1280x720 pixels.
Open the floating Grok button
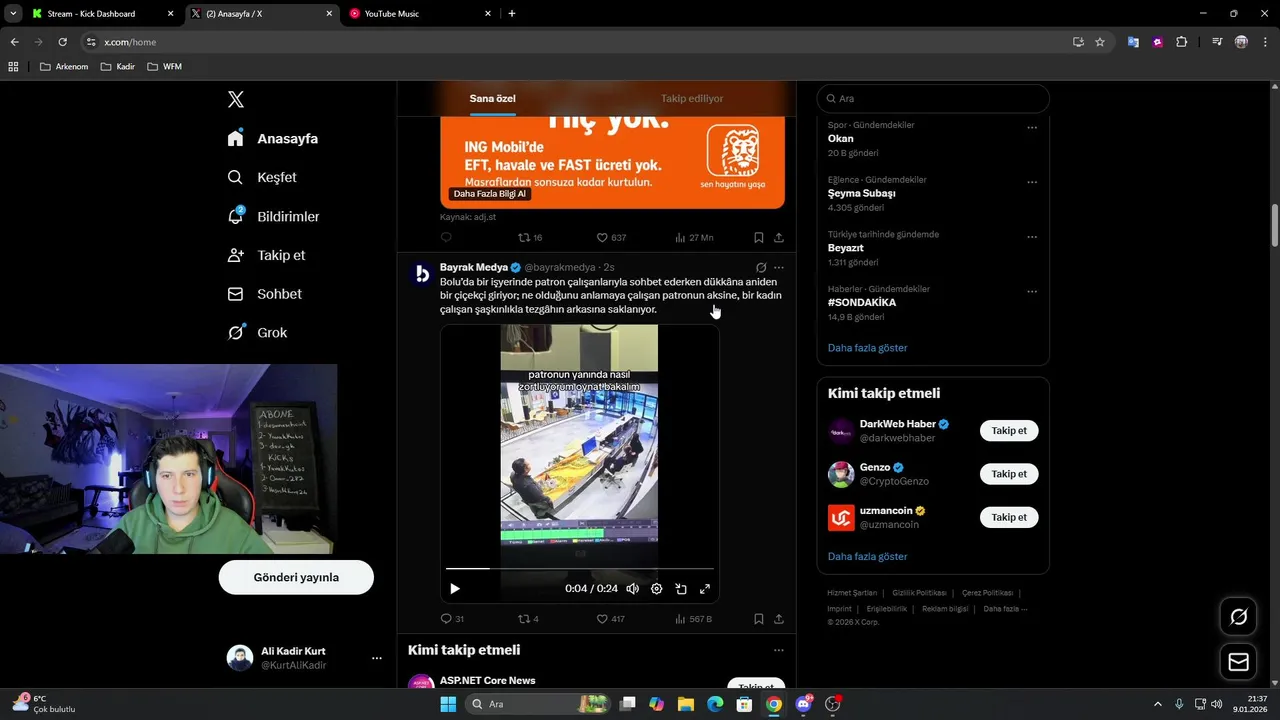pos(1238,617)
